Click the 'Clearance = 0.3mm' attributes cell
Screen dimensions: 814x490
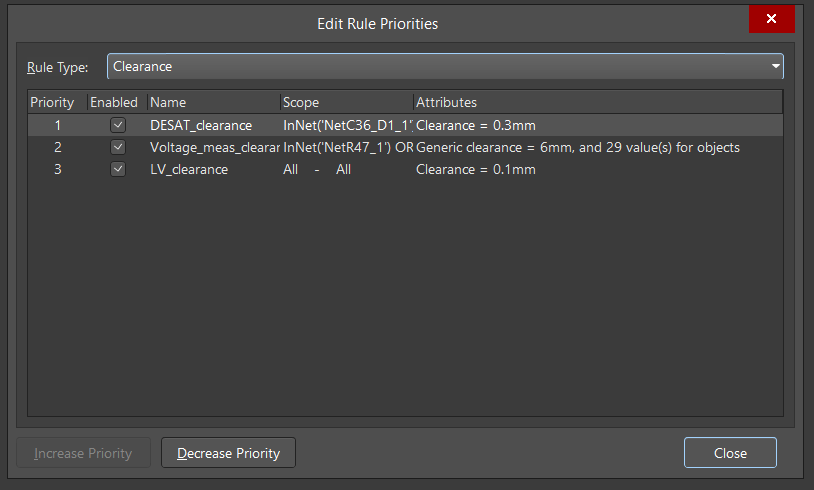click(x=476, y=125)
